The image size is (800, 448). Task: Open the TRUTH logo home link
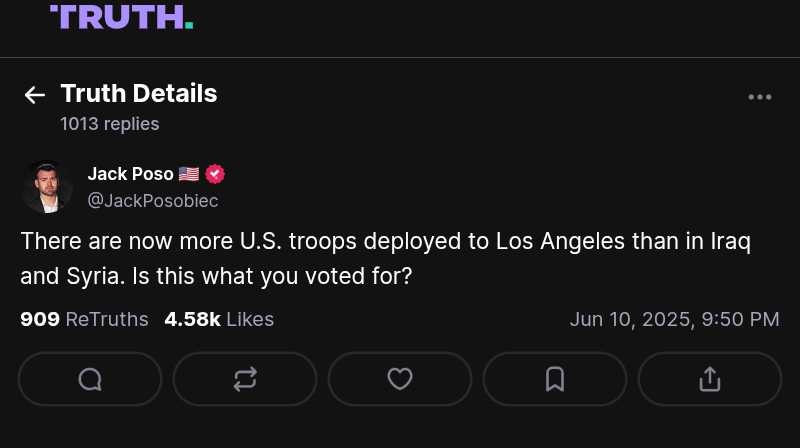point(121,16)
